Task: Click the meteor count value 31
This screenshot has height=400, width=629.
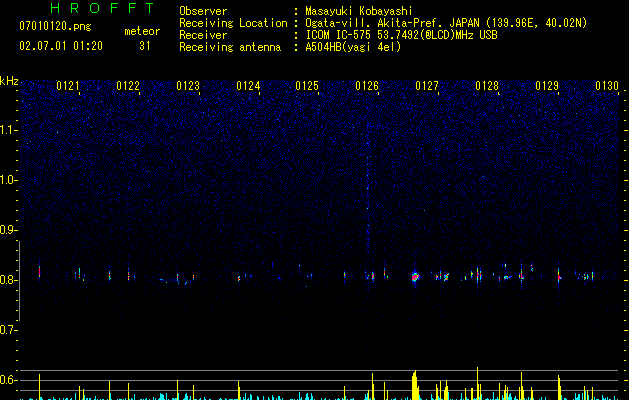Action: pos(145,46)
